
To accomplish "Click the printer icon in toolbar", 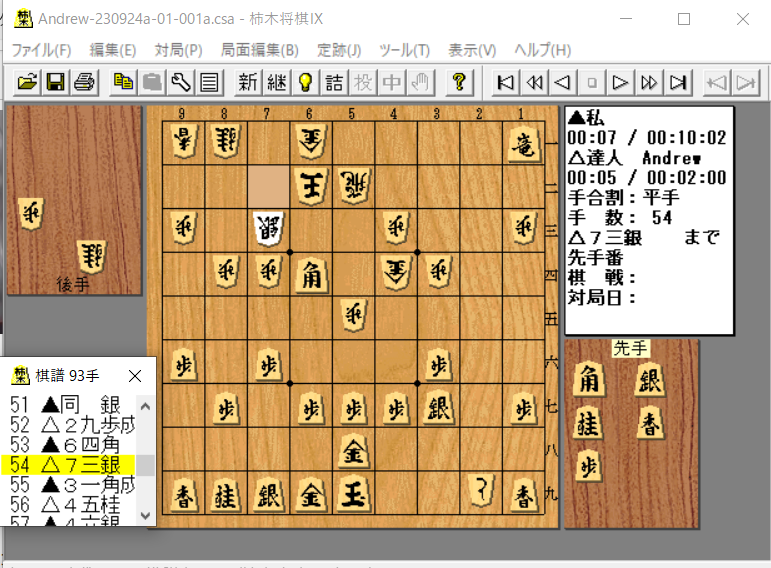I will [84, 82].
